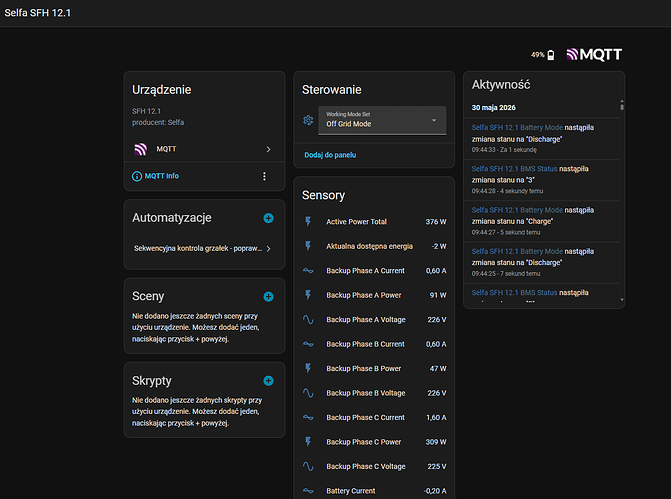The width and height of the screenshot is (671, 499).
Task: Click the Backup Phase A Power icon
Action: (x=308, y=295)
